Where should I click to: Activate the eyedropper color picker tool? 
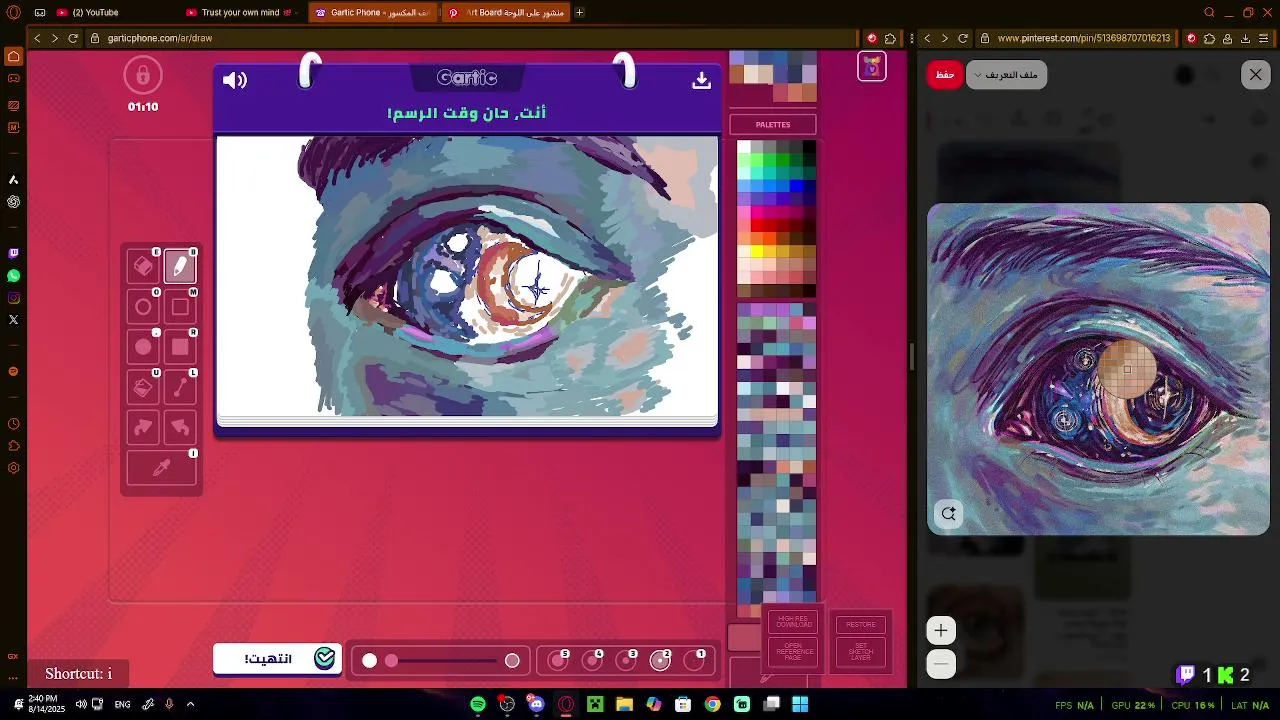click(x=161, y=468)
